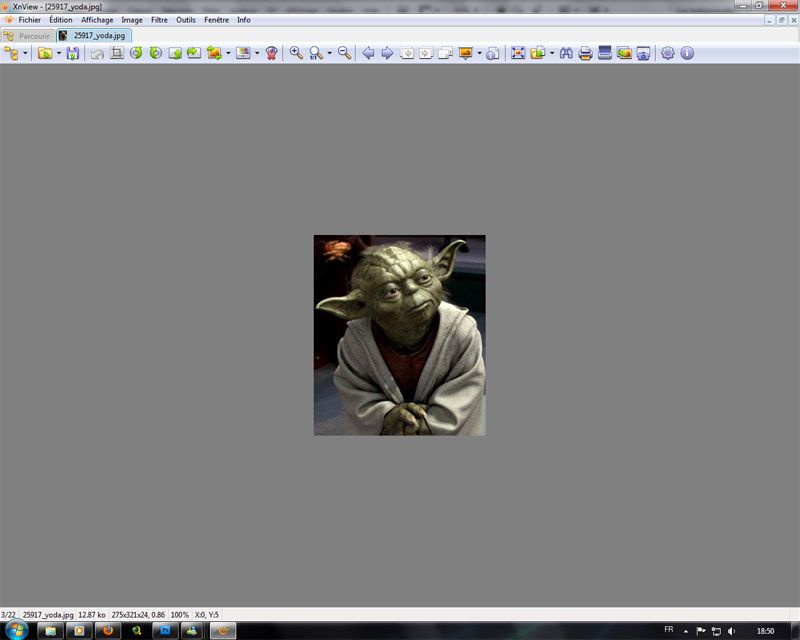
Task: Click the next page icon
Action: (426, 53)
